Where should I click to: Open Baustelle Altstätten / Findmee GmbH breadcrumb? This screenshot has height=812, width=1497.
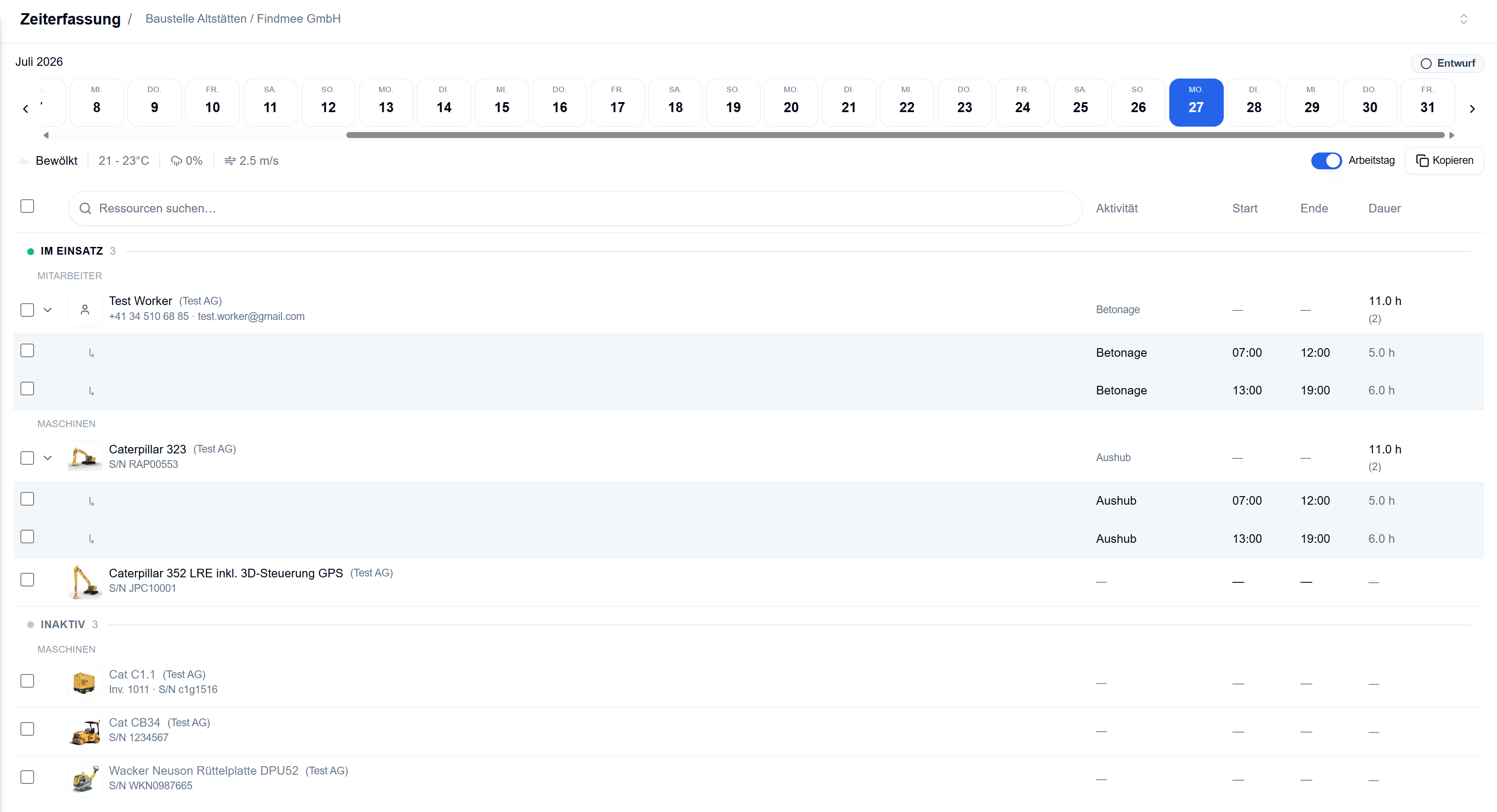click(x=243, y=19)
